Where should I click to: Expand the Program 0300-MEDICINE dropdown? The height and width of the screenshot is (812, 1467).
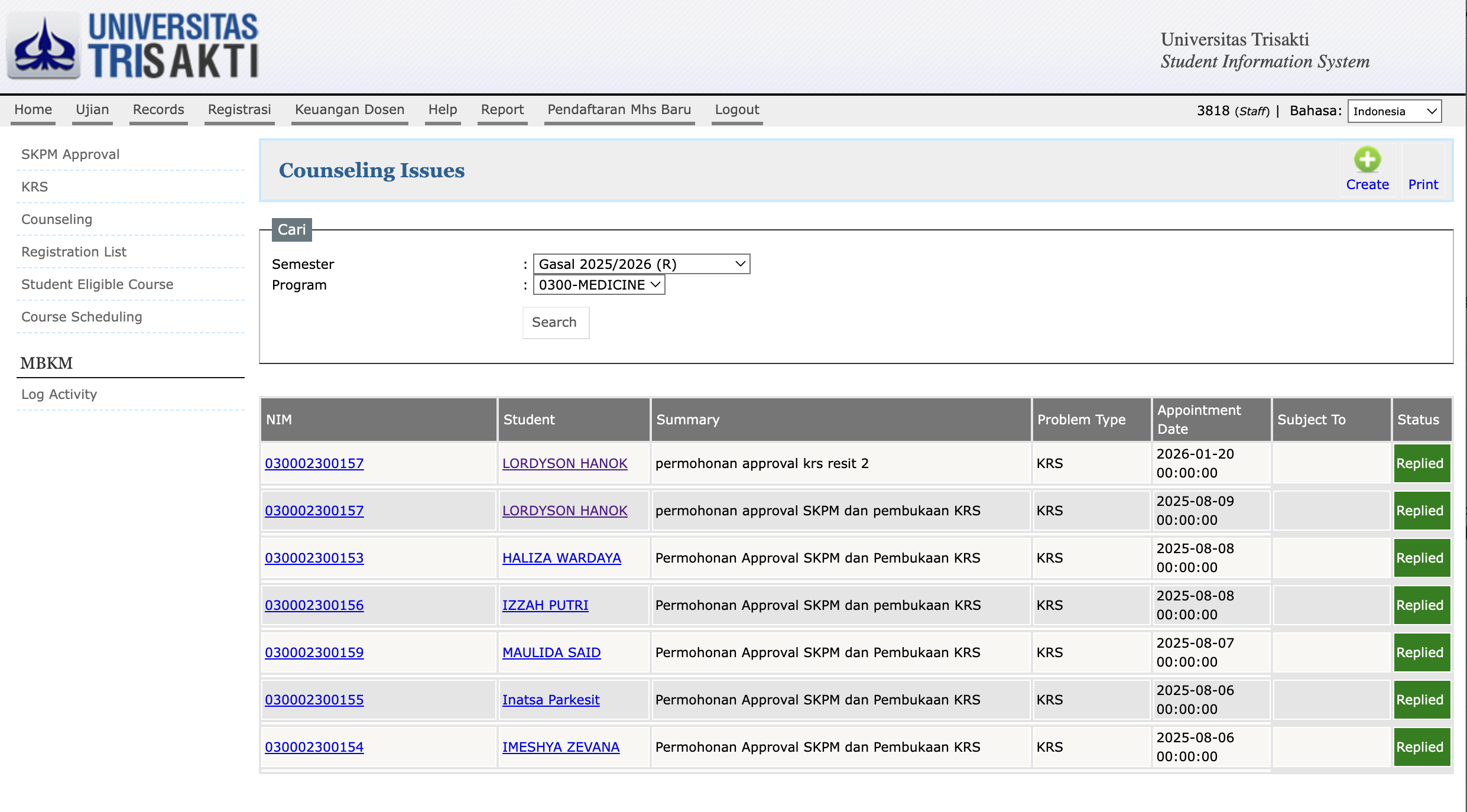point(599,285)
